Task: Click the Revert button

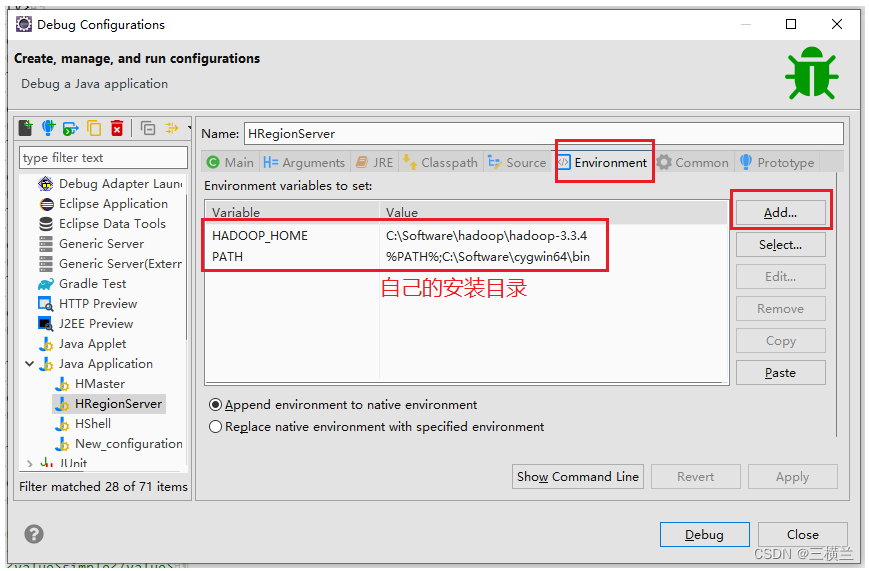Action: point(696,477)
